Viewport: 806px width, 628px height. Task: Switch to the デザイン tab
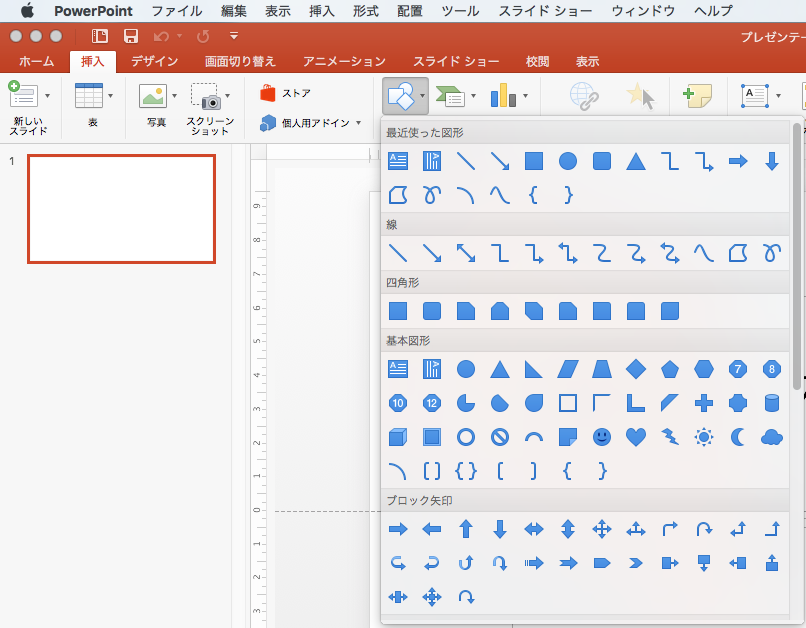click(155, 62)
